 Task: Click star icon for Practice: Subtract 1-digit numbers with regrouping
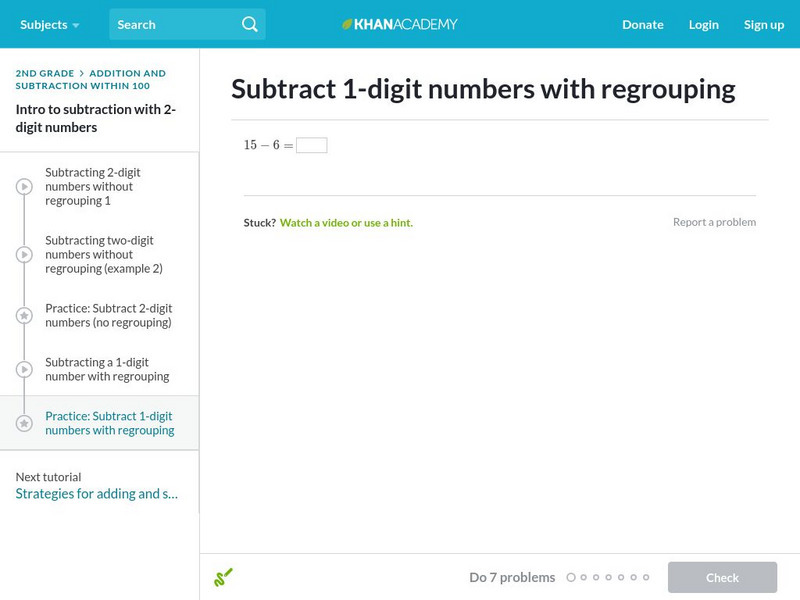click(x=24, y=423)
